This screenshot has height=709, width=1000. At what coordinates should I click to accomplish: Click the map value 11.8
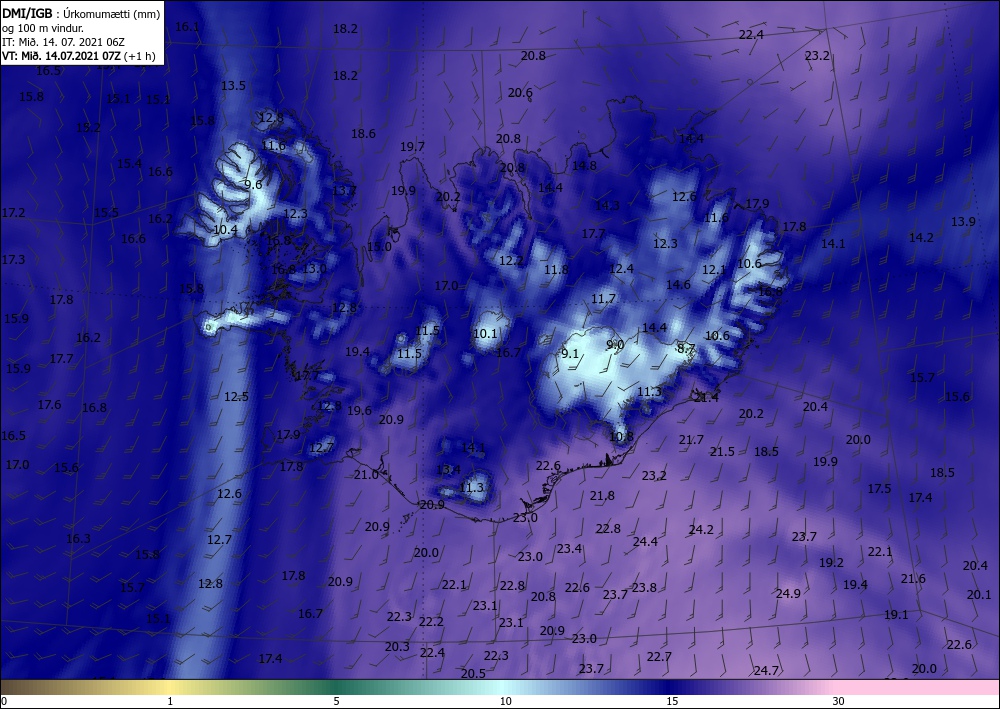[x=556, y=270]
